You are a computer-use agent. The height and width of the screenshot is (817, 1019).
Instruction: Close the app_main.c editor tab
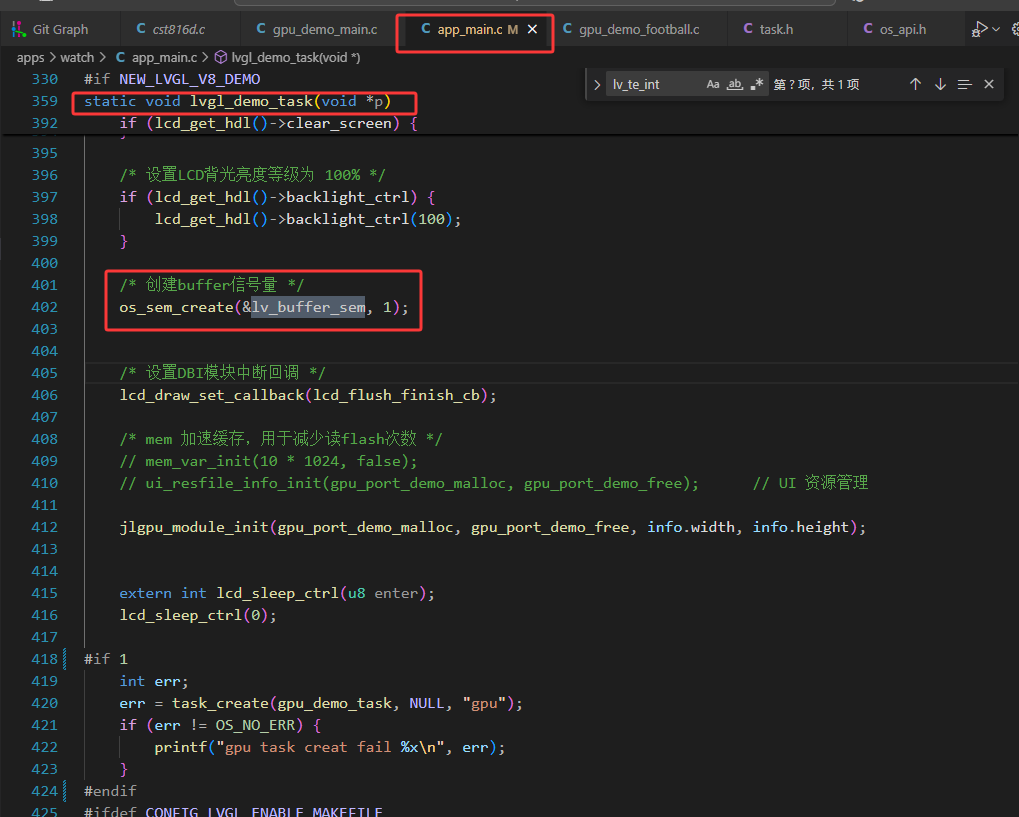pyautogui.click(x=532, y=29)
